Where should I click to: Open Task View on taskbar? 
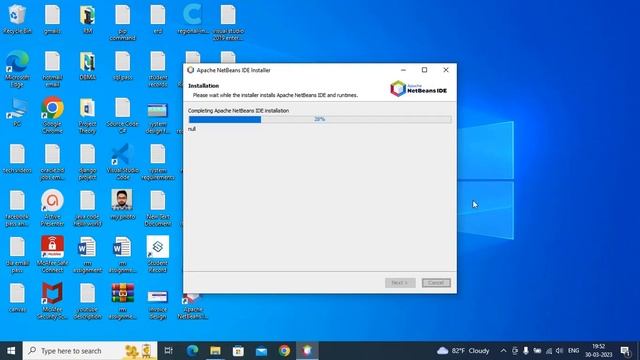(169, 351)
